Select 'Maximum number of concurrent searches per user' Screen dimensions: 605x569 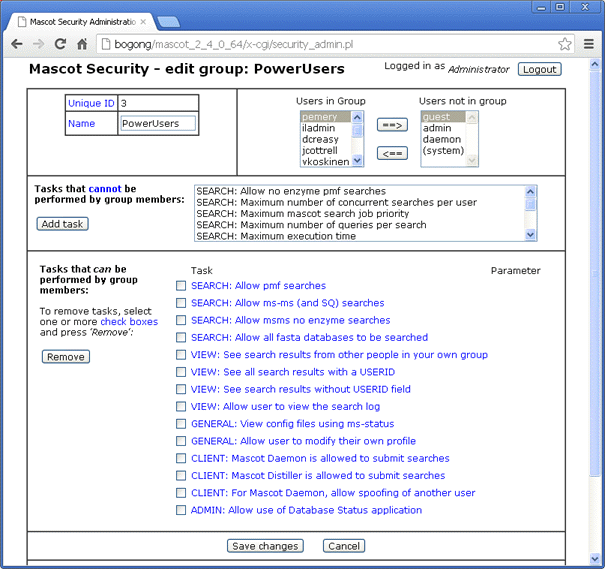click(360, 202)
